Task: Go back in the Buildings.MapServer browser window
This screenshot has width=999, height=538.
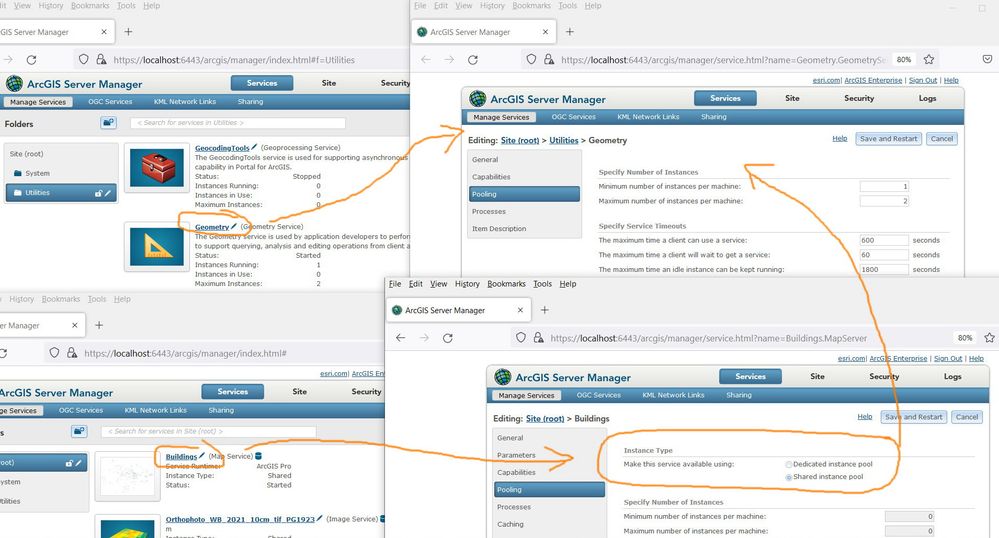Action: pyautogui.click(x=400, y=338)
